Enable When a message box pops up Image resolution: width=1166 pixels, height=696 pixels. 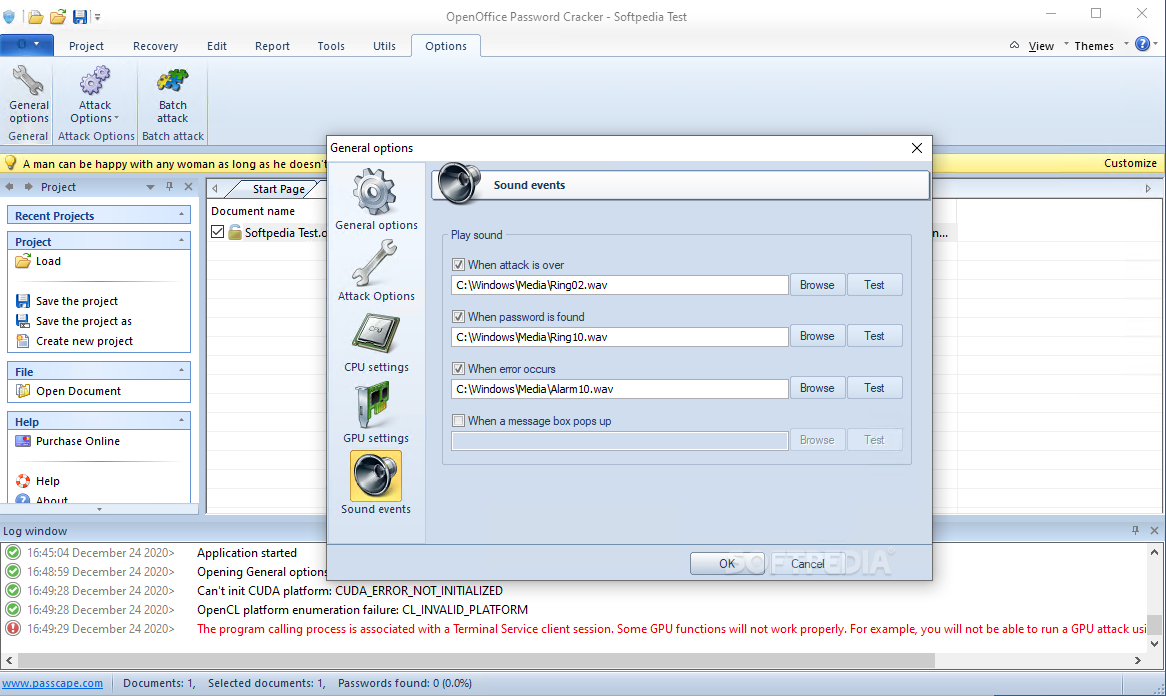click(458, 421)
